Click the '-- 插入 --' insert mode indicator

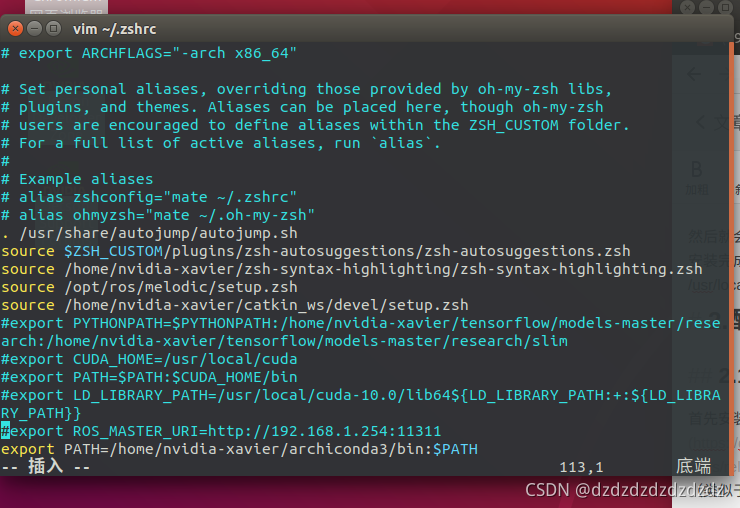coord(45,467)
